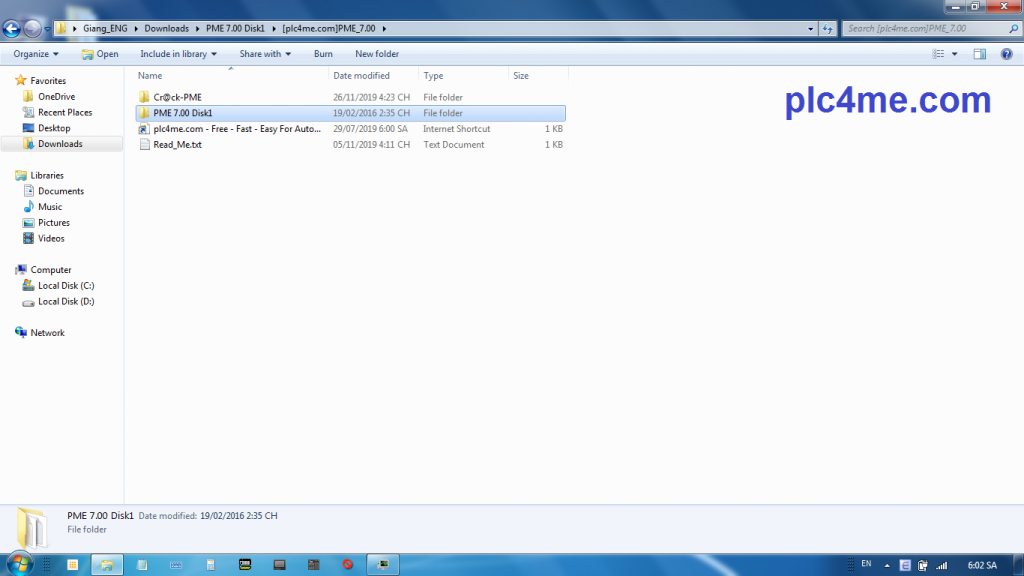Click the refresh button beside address bar
The width and height of the screenshot is (1024, 576).
click(x=829, y=29)
